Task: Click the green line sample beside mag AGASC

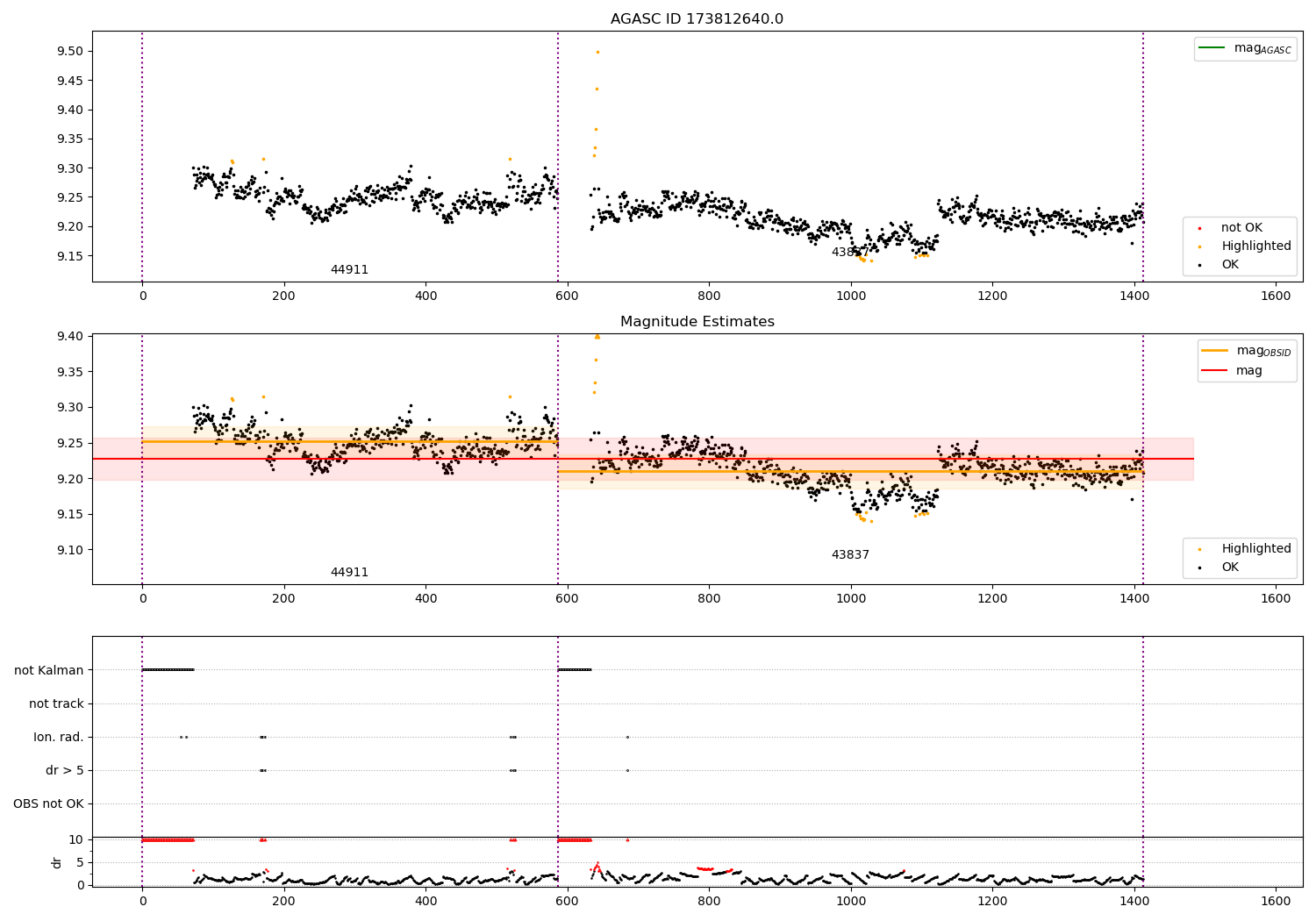Action: tap(1212, 47)
